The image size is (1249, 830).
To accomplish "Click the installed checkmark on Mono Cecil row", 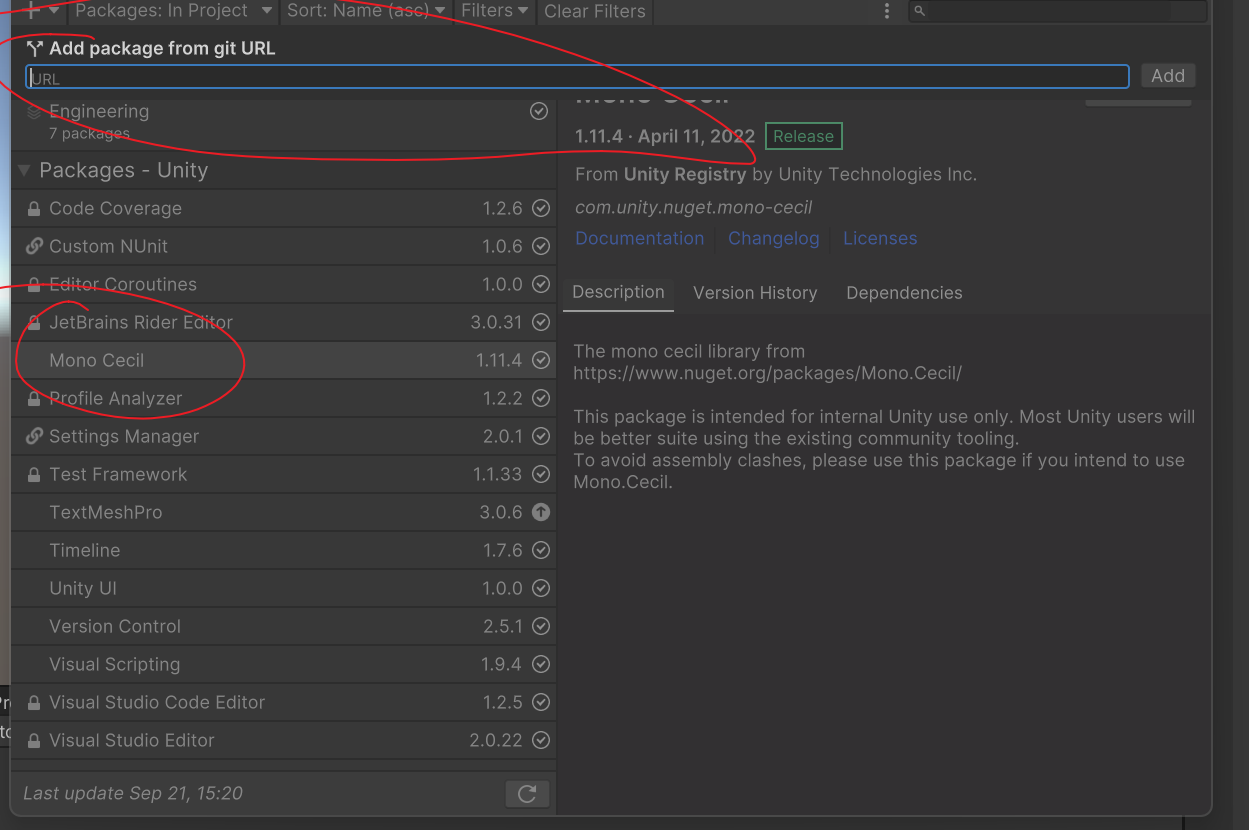I will [x=541, y=360].
